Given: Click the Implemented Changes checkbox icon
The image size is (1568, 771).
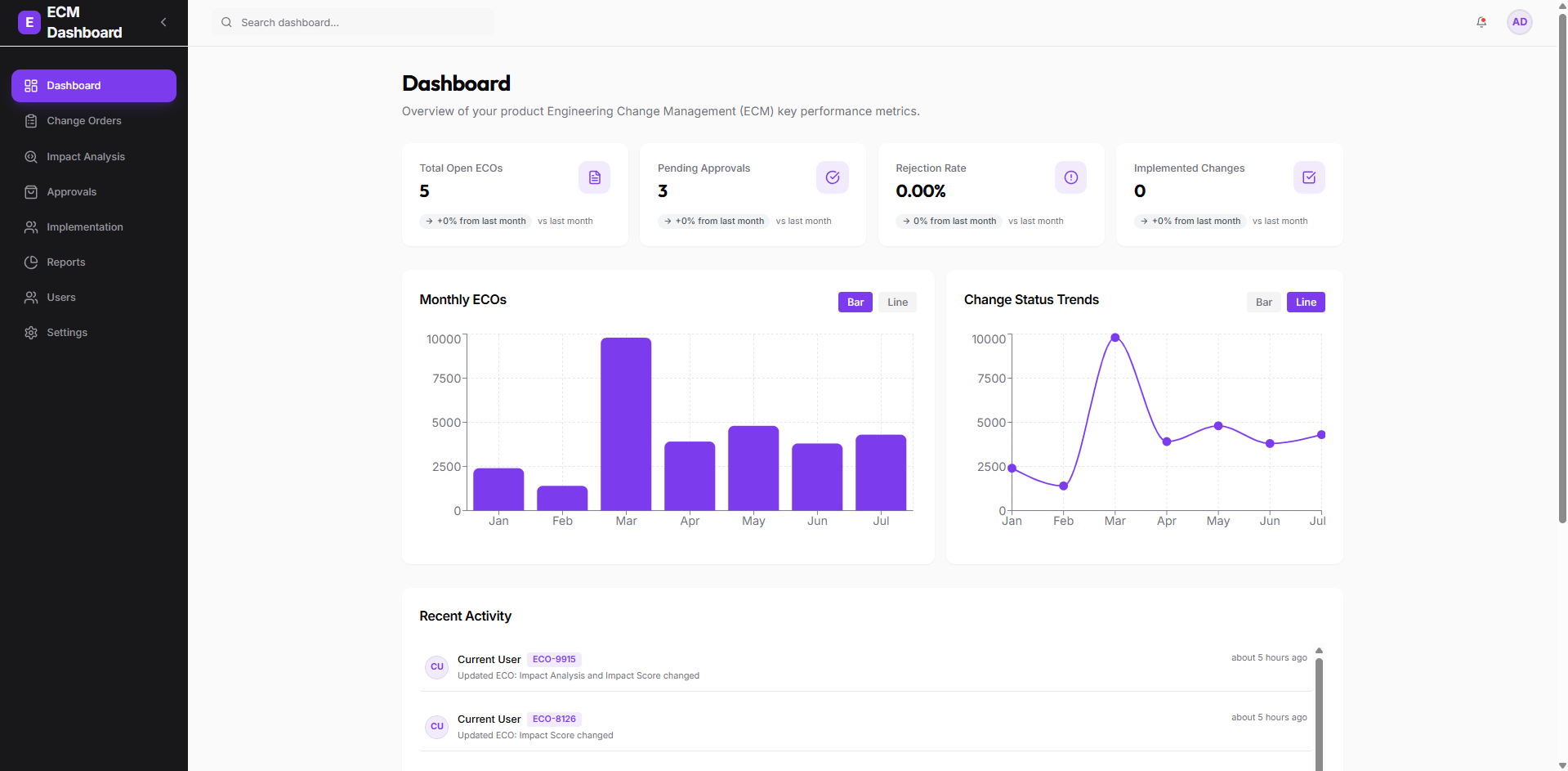Looking at the screenshot, I should tap(1308, 177).
